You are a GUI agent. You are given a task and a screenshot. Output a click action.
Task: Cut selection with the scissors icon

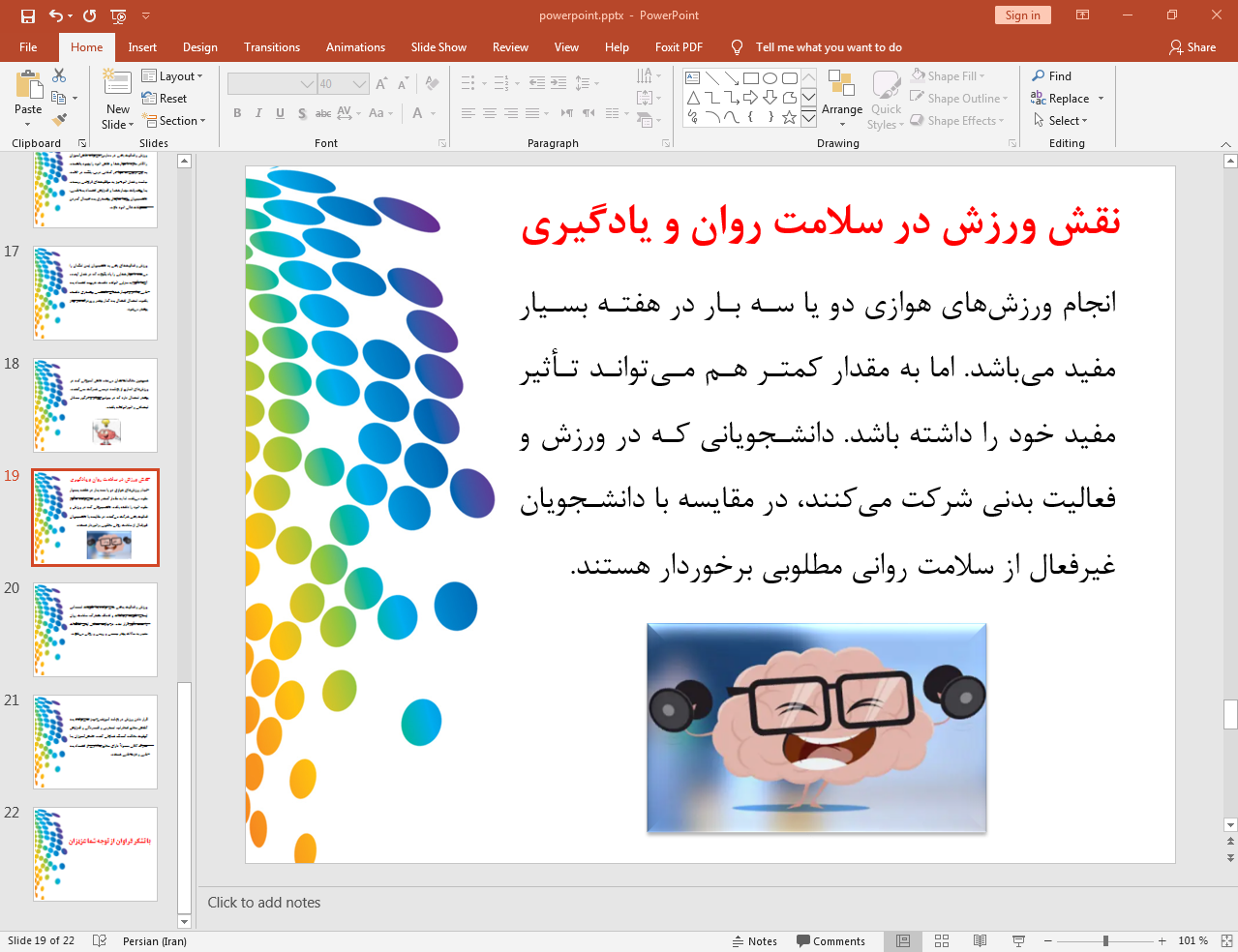59,75
